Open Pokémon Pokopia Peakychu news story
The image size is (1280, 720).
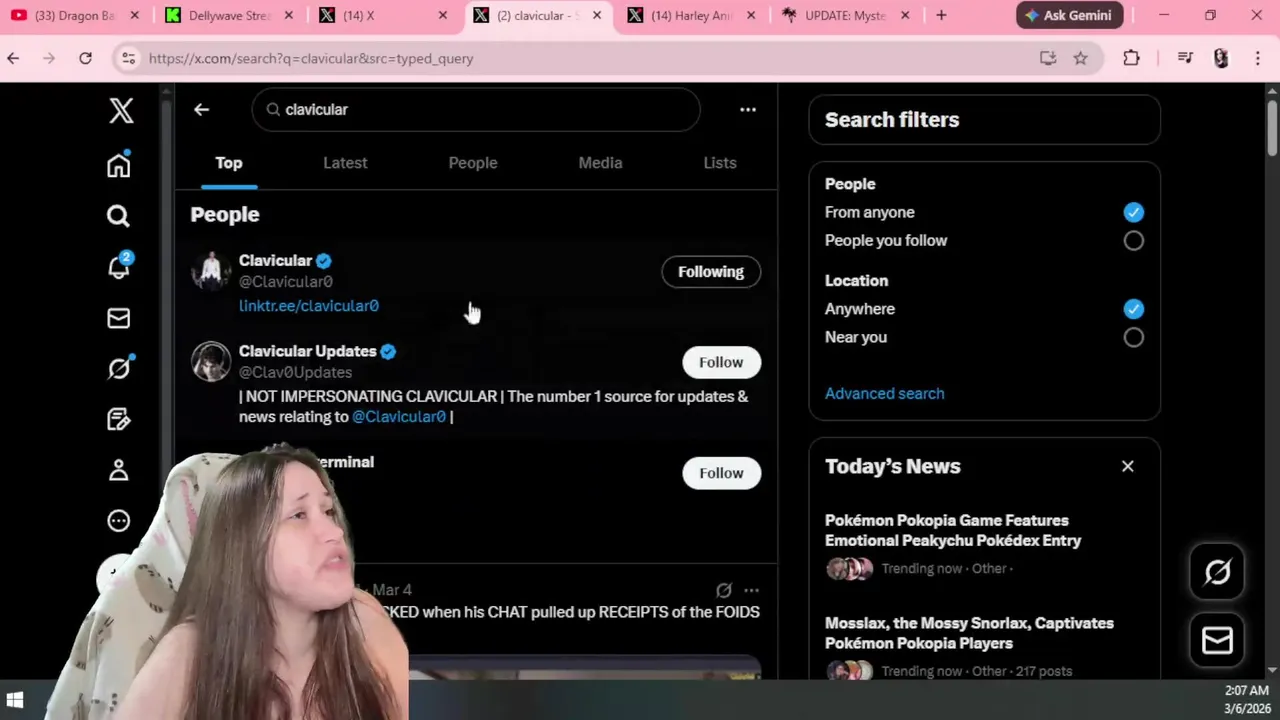click(x=953, y=530)
